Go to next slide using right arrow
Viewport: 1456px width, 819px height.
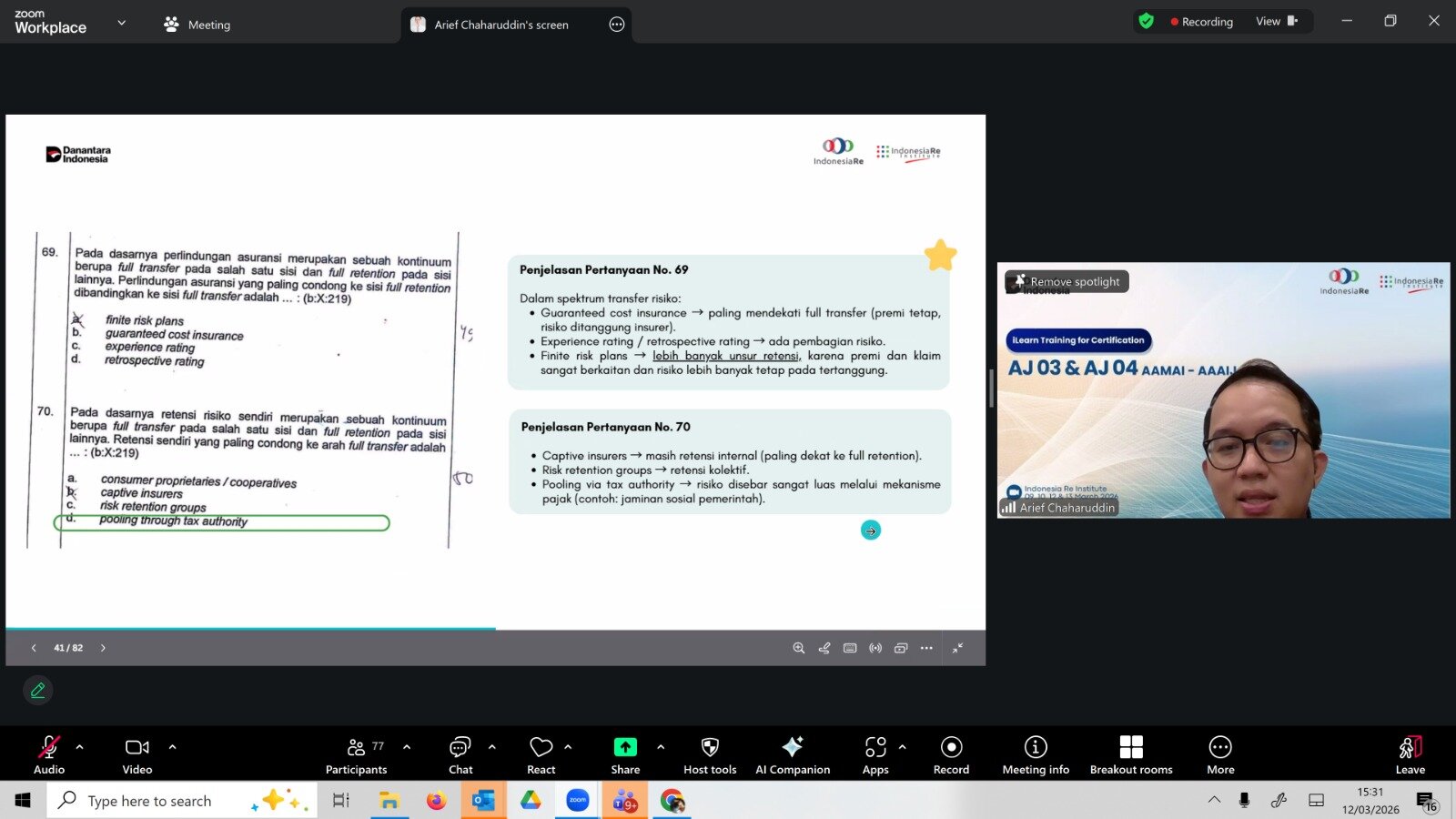(103, 648)
